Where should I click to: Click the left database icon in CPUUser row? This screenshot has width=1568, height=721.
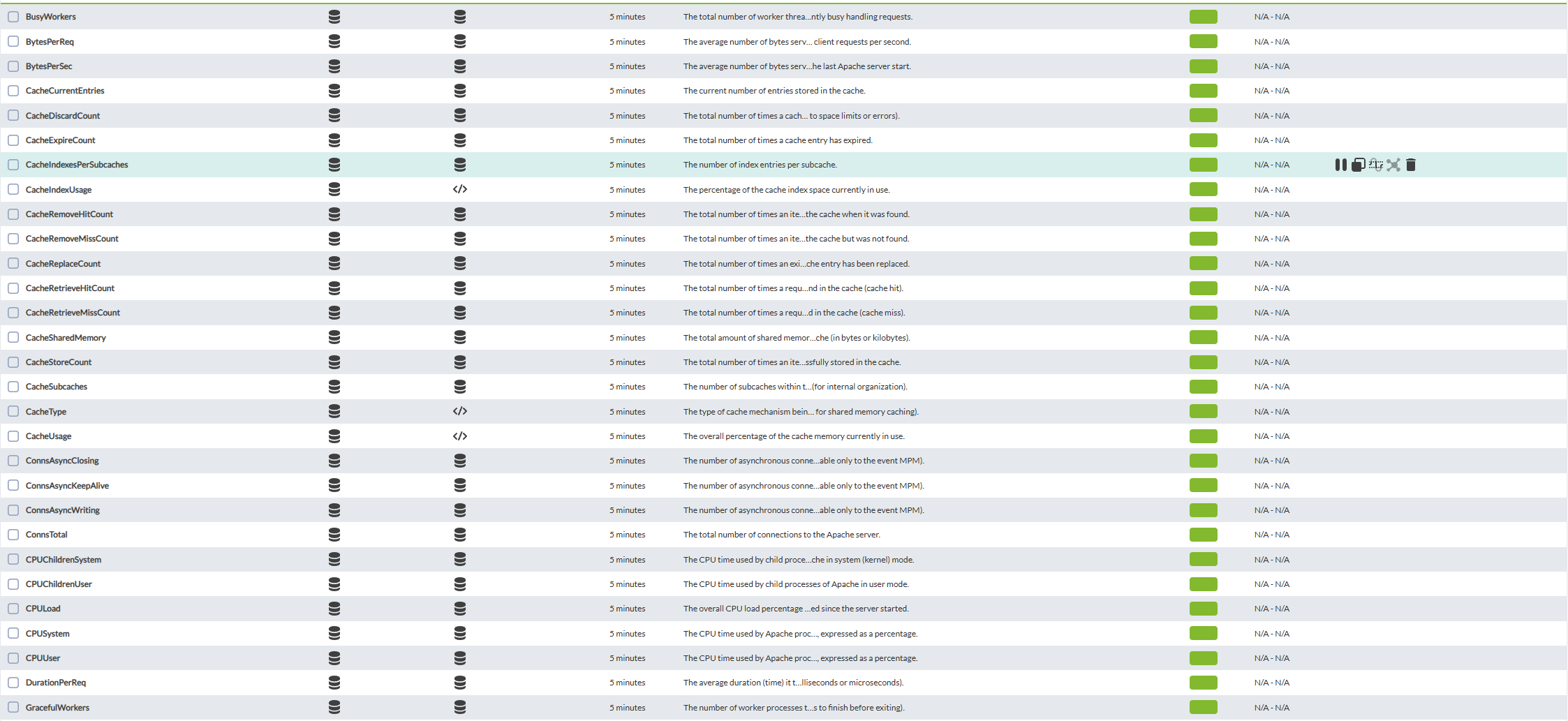(x=334, y=658)
